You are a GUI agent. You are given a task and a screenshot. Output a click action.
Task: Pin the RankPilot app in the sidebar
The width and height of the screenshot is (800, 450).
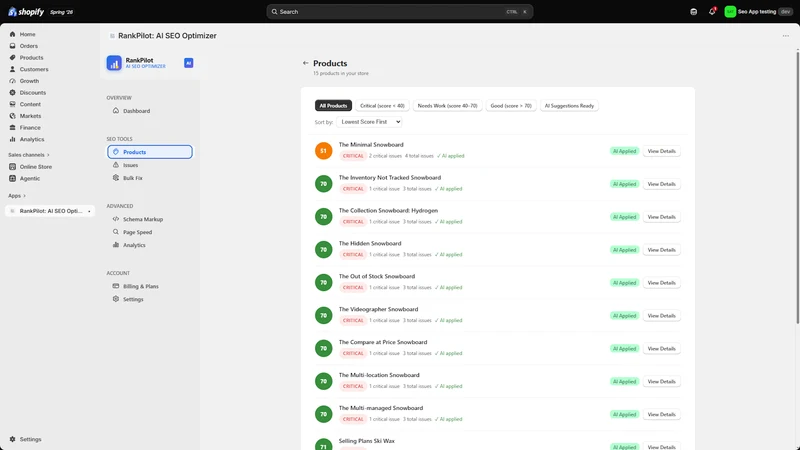pos(89,211)
